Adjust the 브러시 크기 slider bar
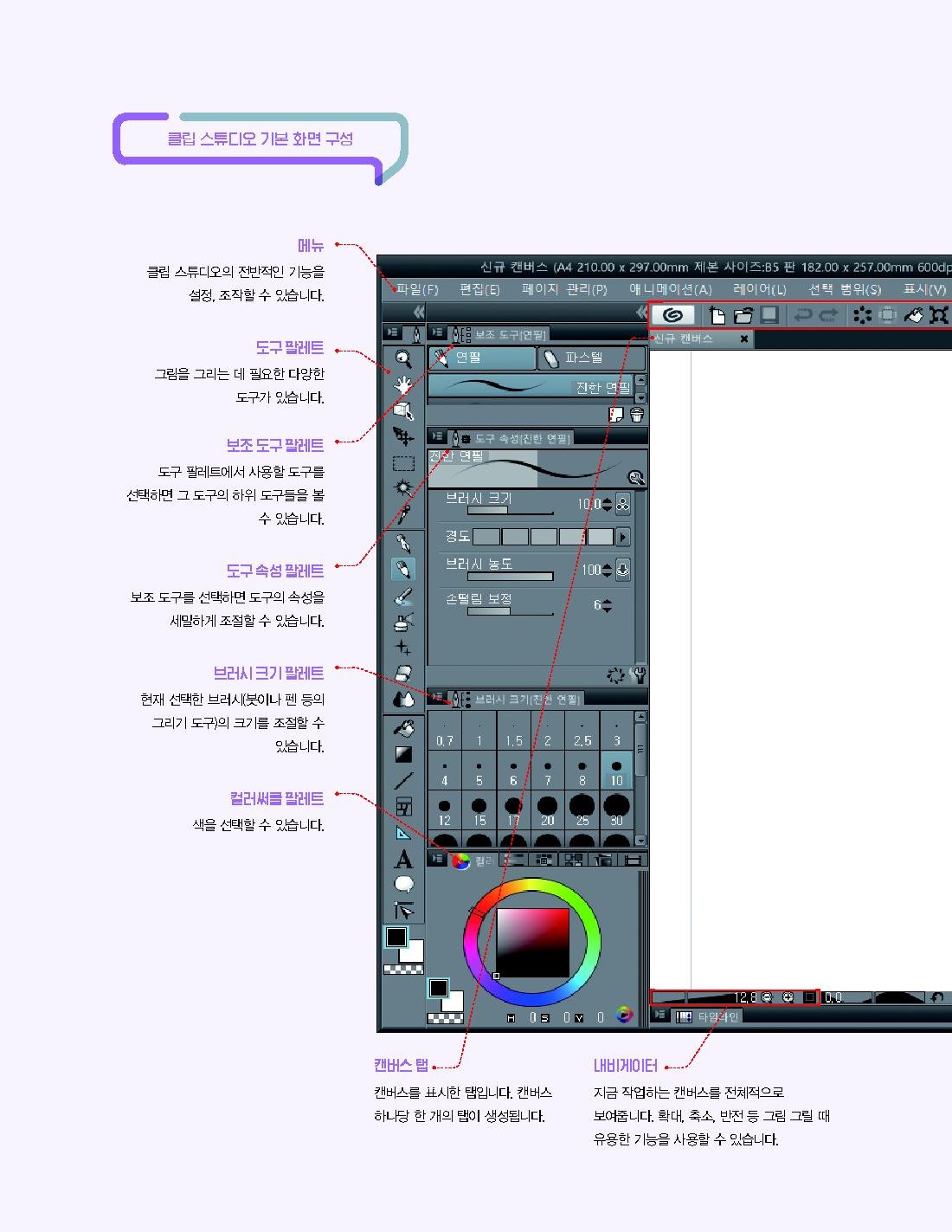This screenshot has height=1232, width=952. pyautogui.click(x=511, y=511)
